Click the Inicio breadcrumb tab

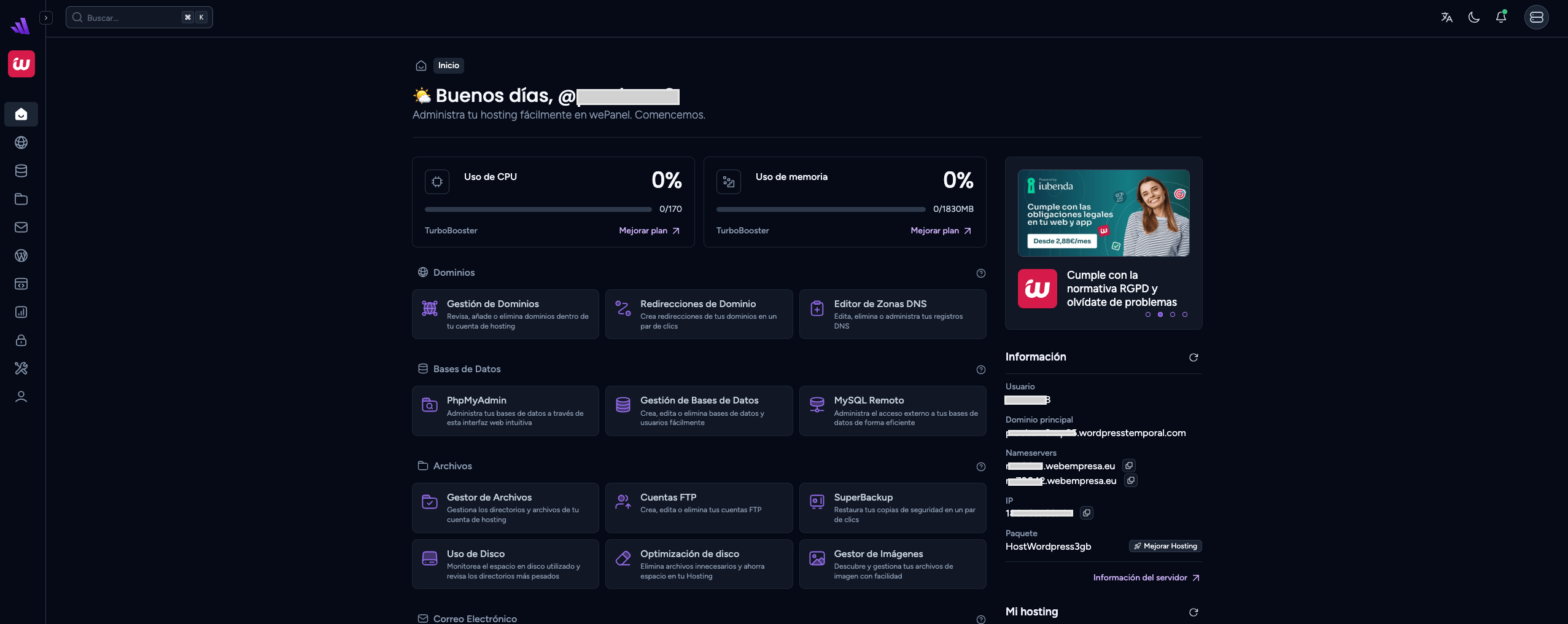point(449,66)
